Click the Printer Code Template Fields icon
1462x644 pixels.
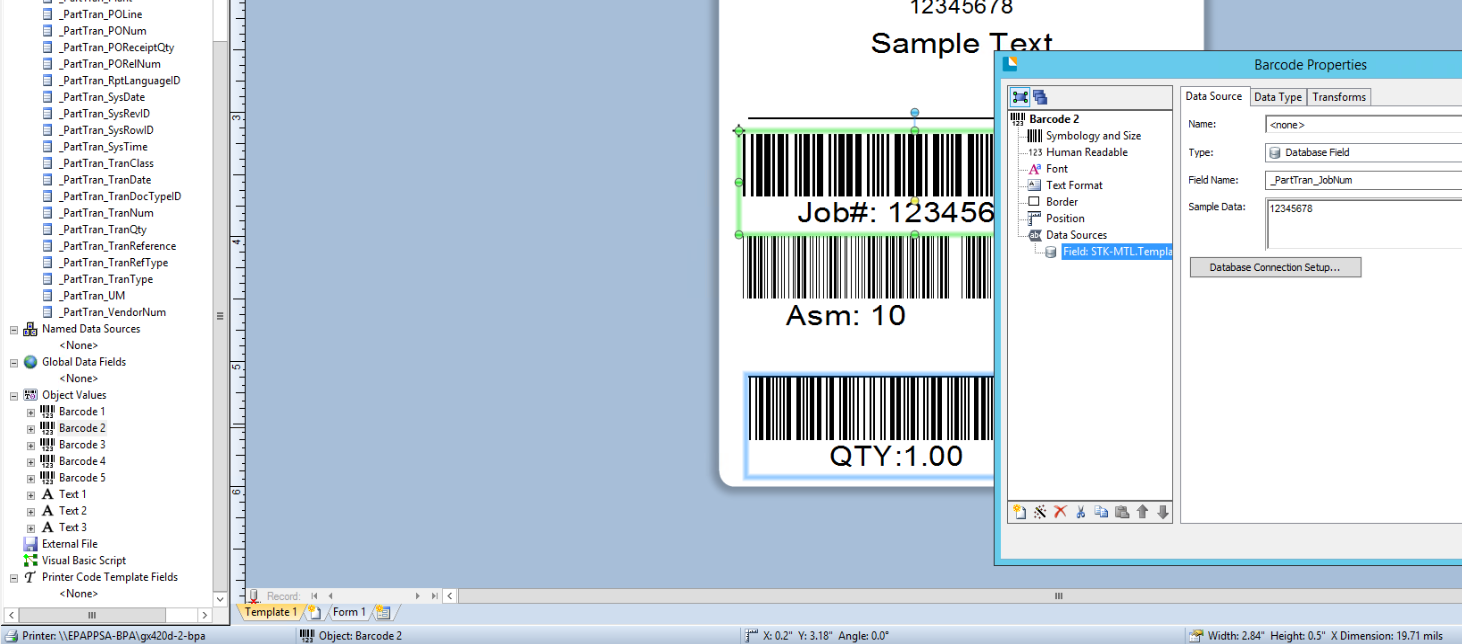coord(30,577)
